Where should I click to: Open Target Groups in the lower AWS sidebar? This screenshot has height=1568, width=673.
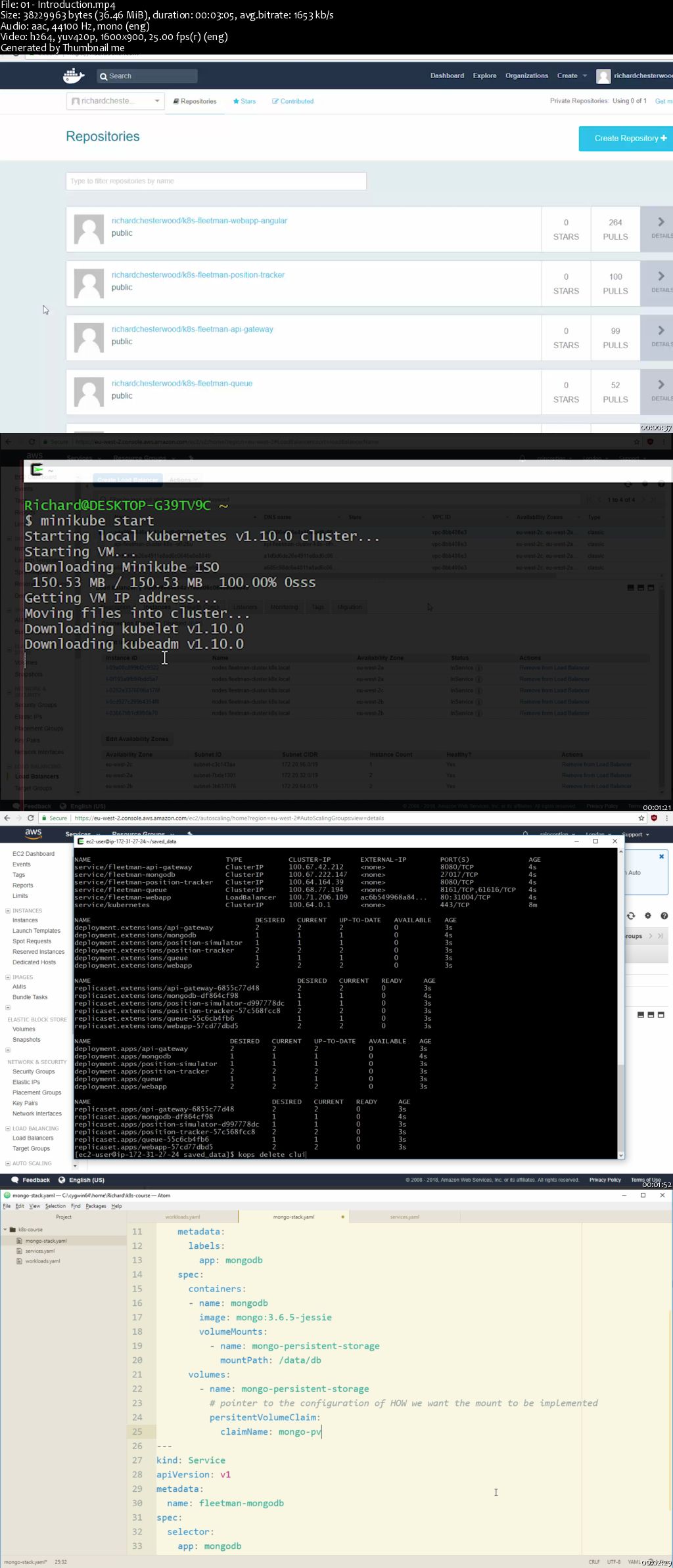pyautogui.click(x=31, y=1148)
